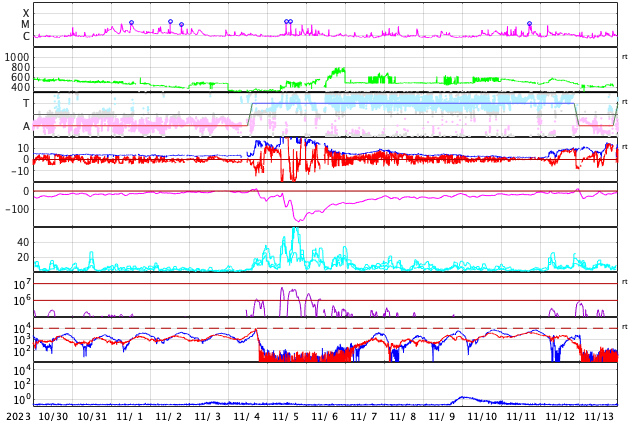
Task: Select the 11/ 5 date label
Action: click(286, 417)
